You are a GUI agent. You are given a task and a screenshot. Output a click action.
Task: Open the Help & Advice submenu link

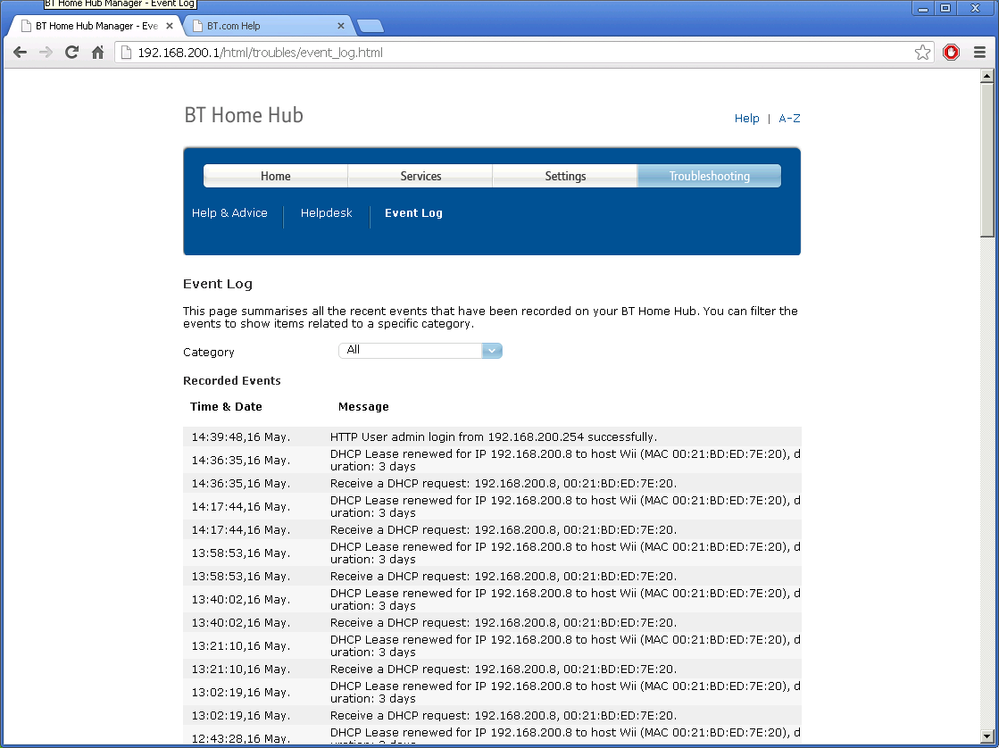click(x=229, y=213)
